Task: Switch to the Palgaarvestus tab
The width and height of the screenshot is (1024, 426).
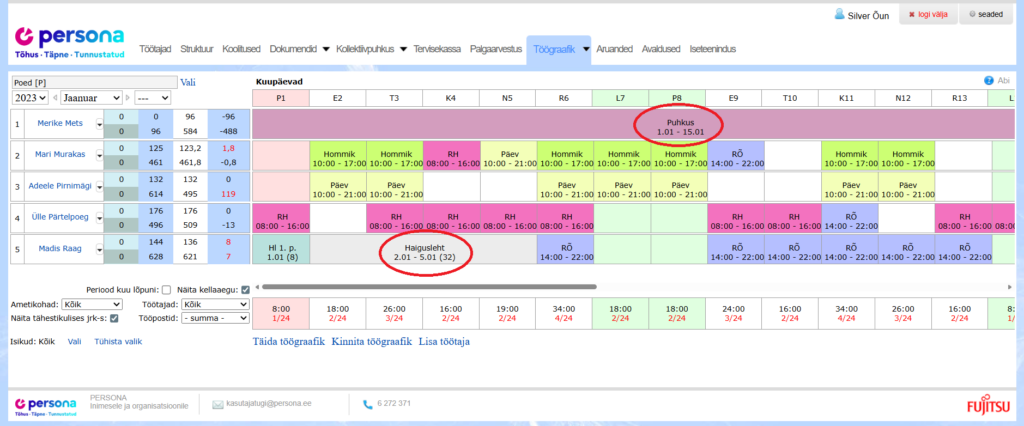Action: point(496,49)
